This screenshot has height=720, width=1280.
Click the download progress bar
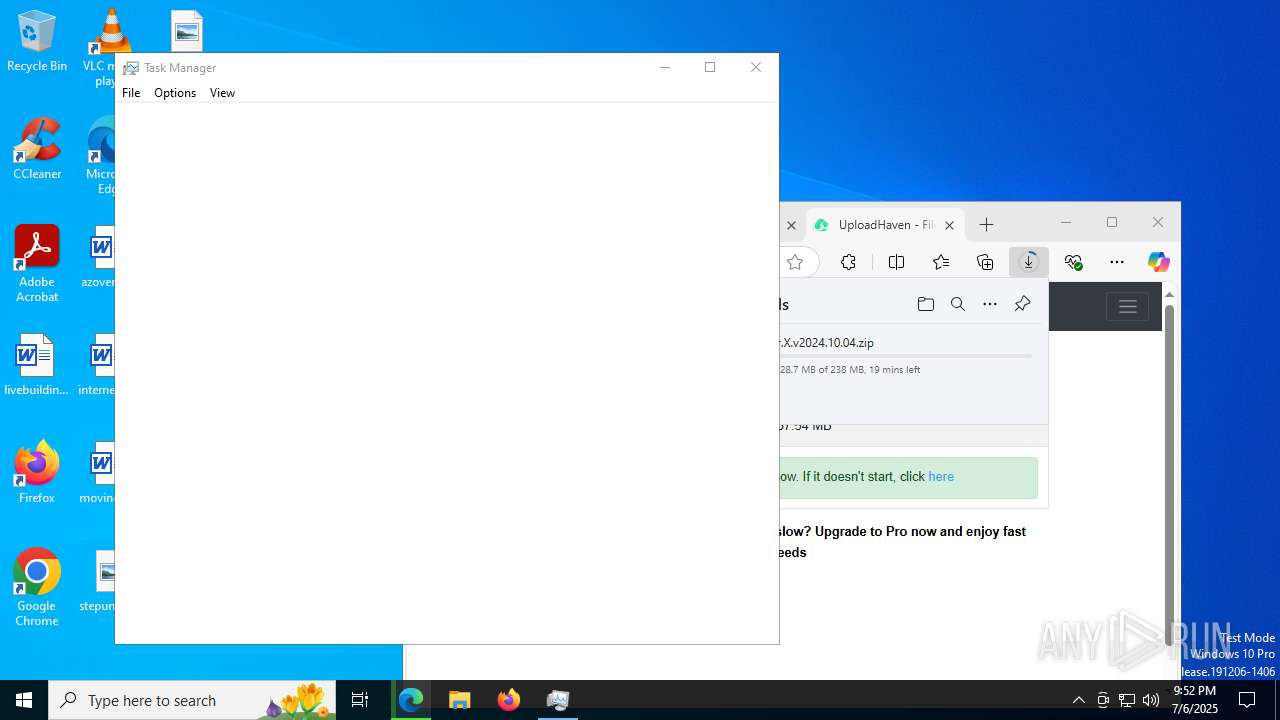click(905, 356)
